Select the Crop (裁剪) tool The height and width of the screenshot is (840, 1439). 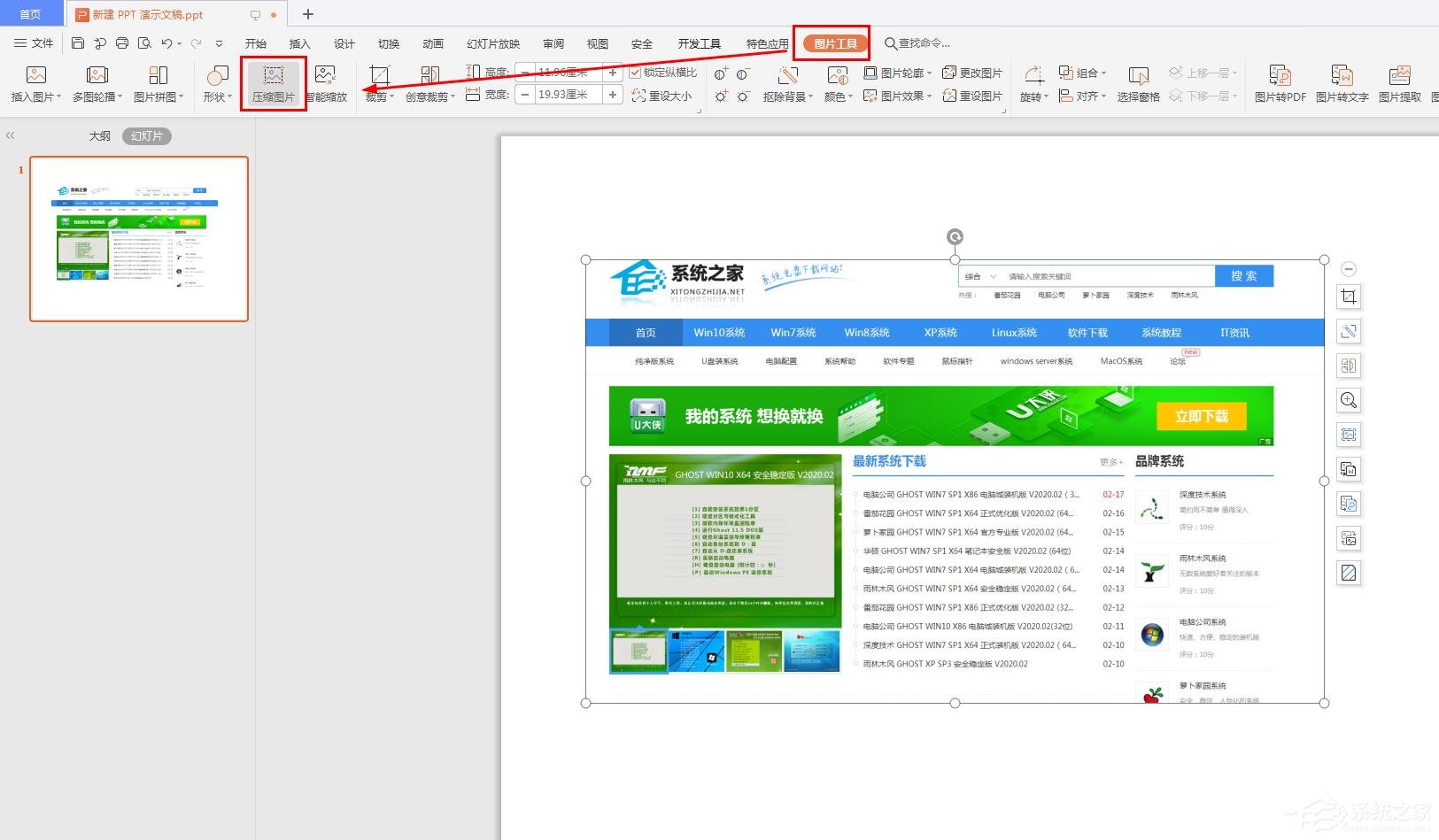coord(379,84)
